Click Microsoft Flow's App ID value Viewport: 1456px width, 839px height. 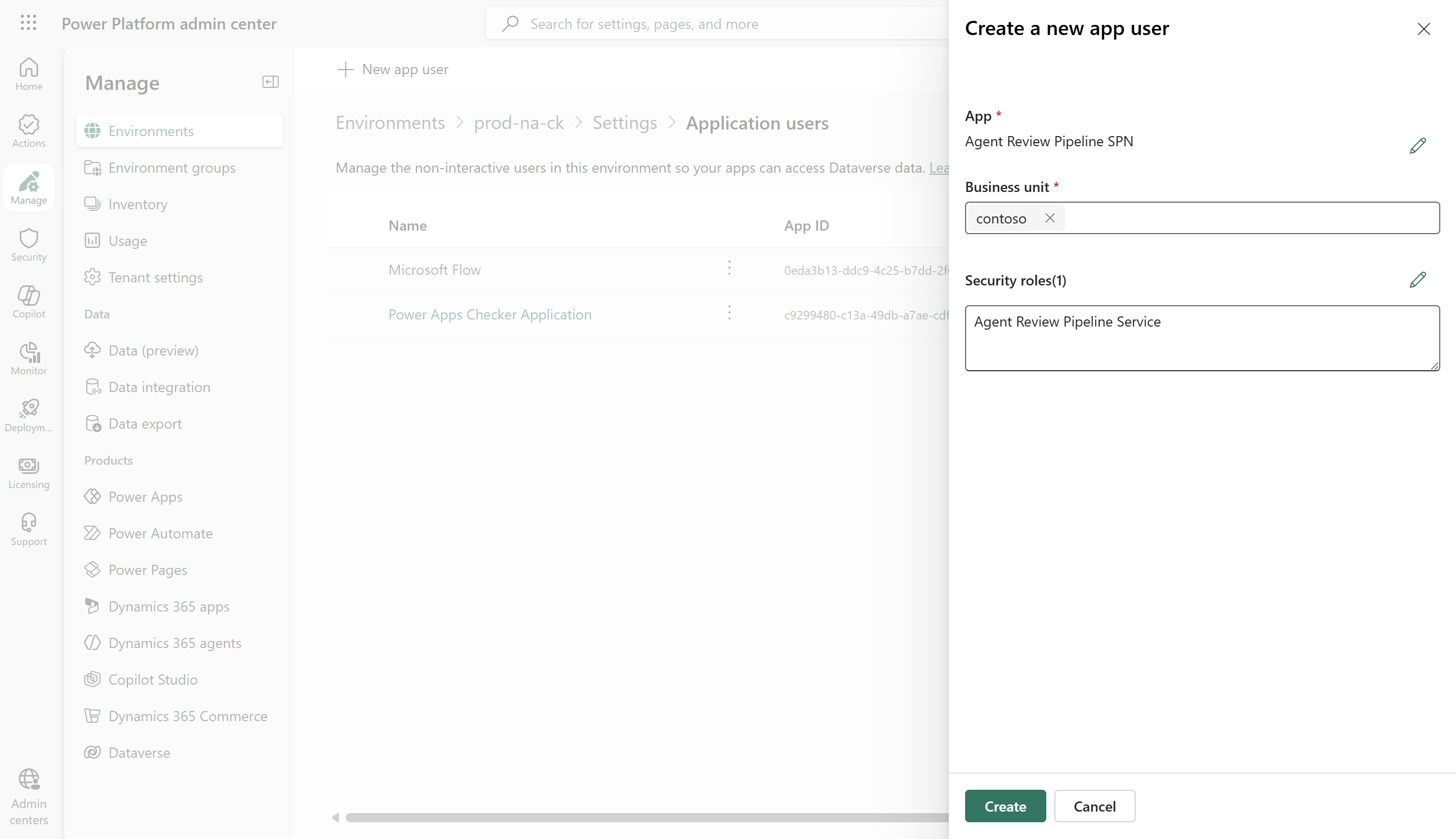pos(866,270)
